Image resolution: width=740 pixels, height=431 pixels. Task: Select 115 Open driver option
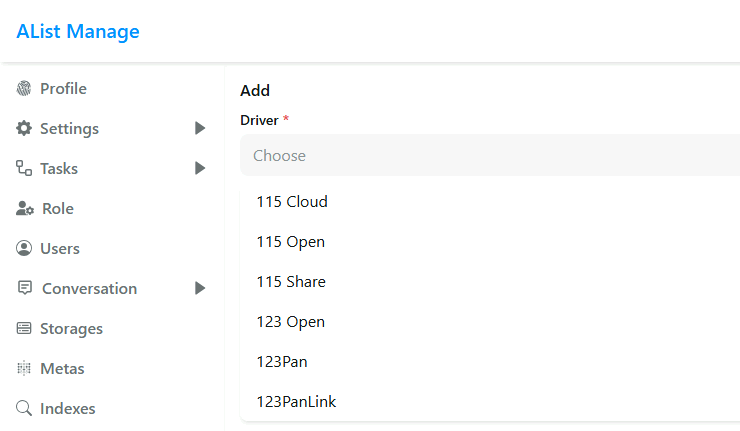290,242
